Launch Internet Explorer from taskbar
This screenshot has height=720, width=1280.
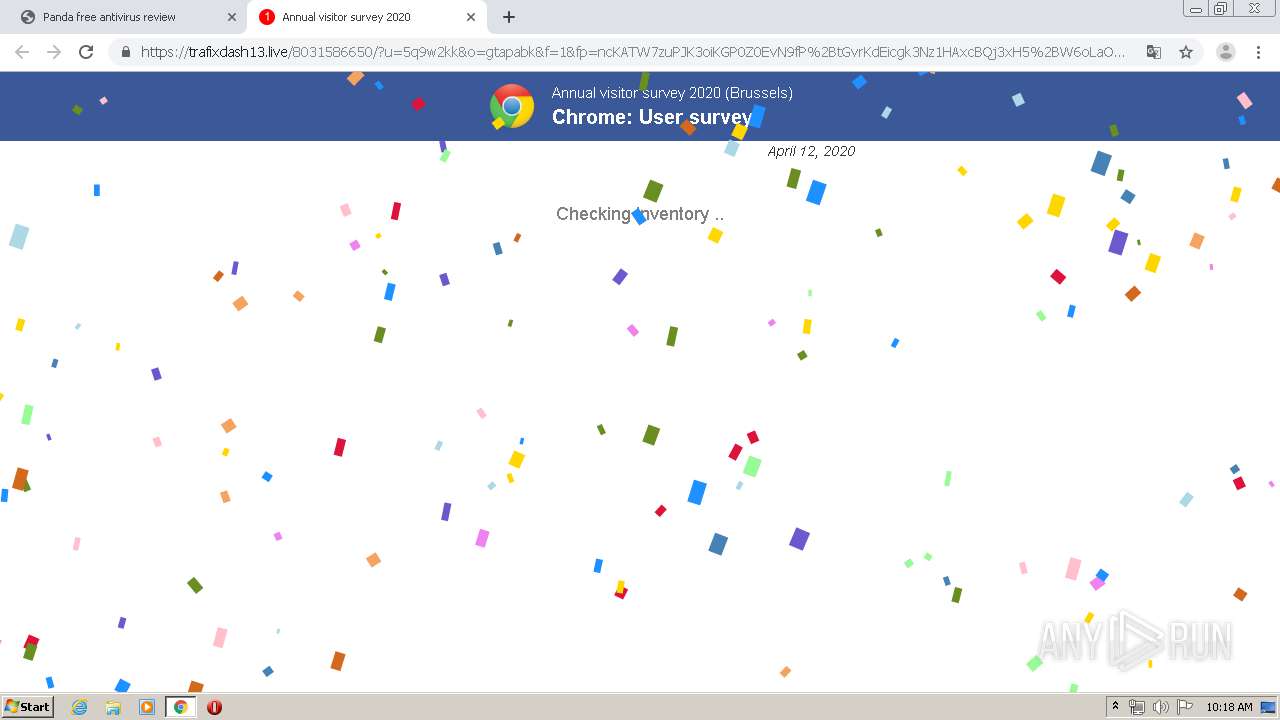pos(79,707)
